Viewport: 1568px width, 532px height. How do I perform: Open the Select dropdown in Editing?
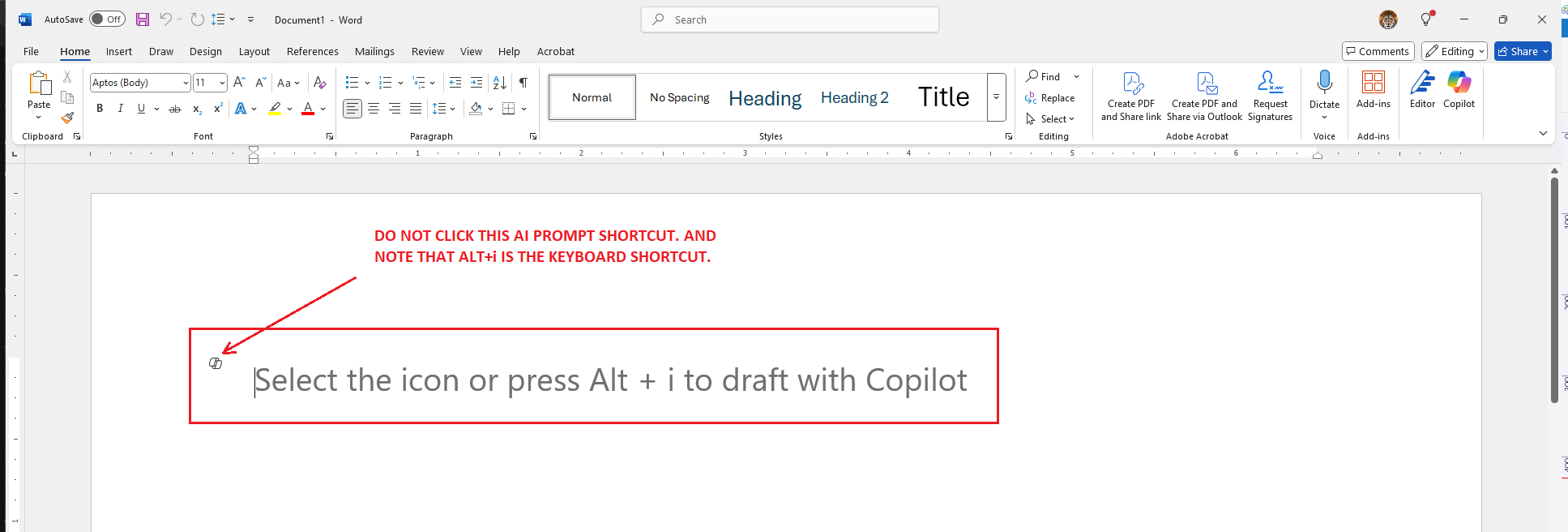pyautogui.click(x=1050, y=119)
